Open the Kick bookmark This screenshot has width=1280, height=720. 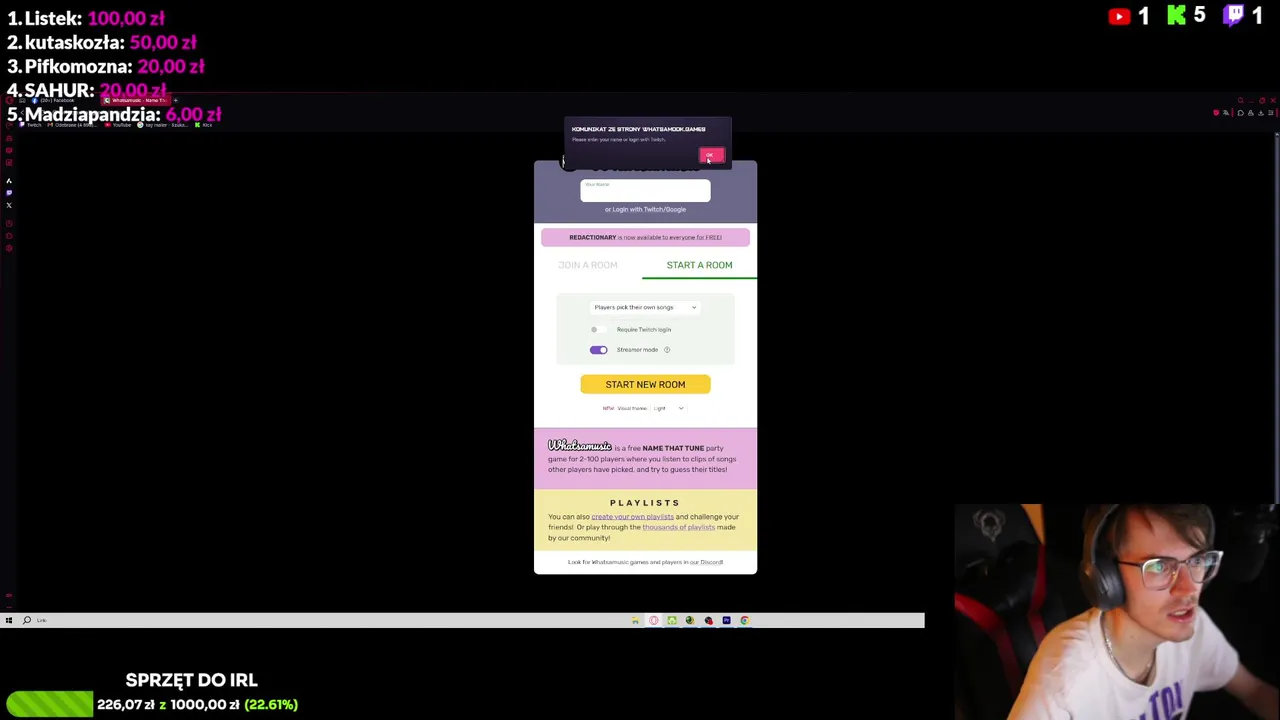[203, 125]
